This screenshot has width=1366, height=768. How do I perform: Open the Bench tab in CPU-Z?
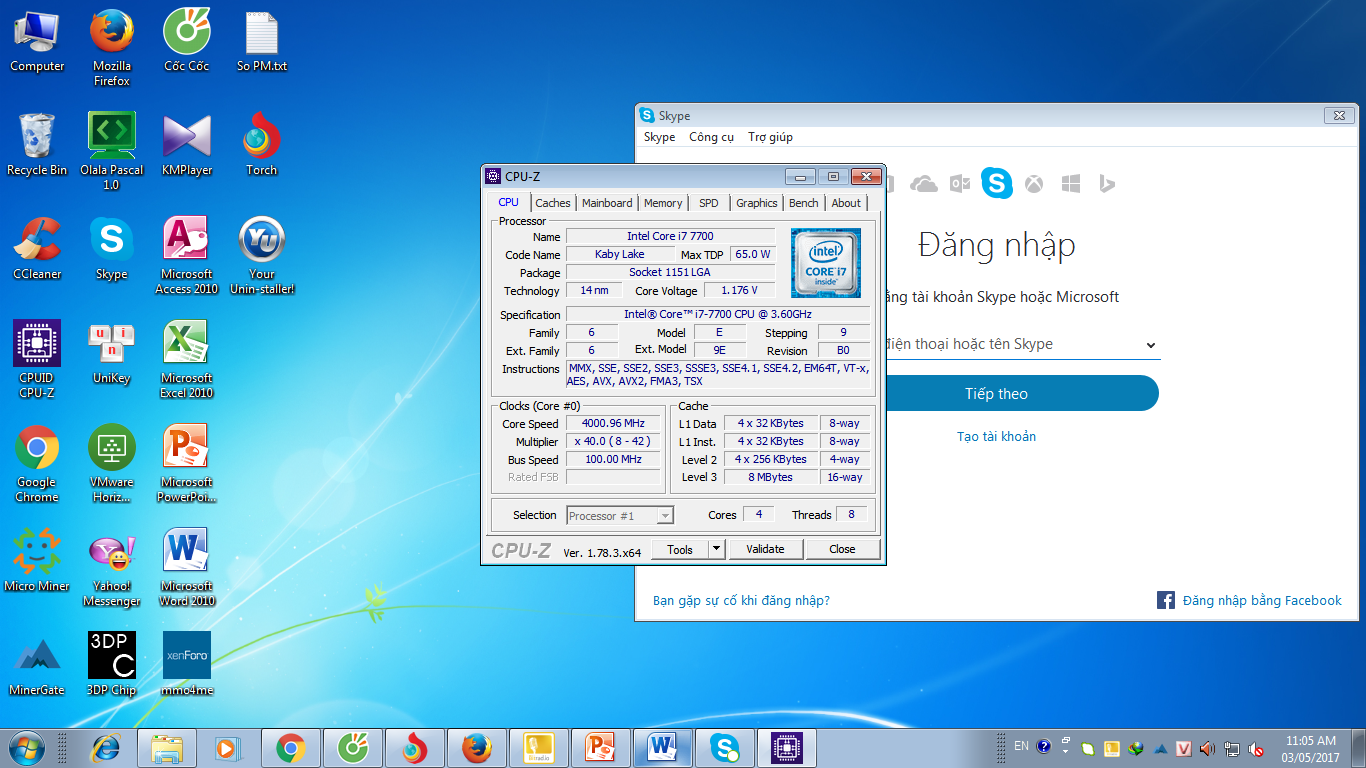[x=804, y=203]
